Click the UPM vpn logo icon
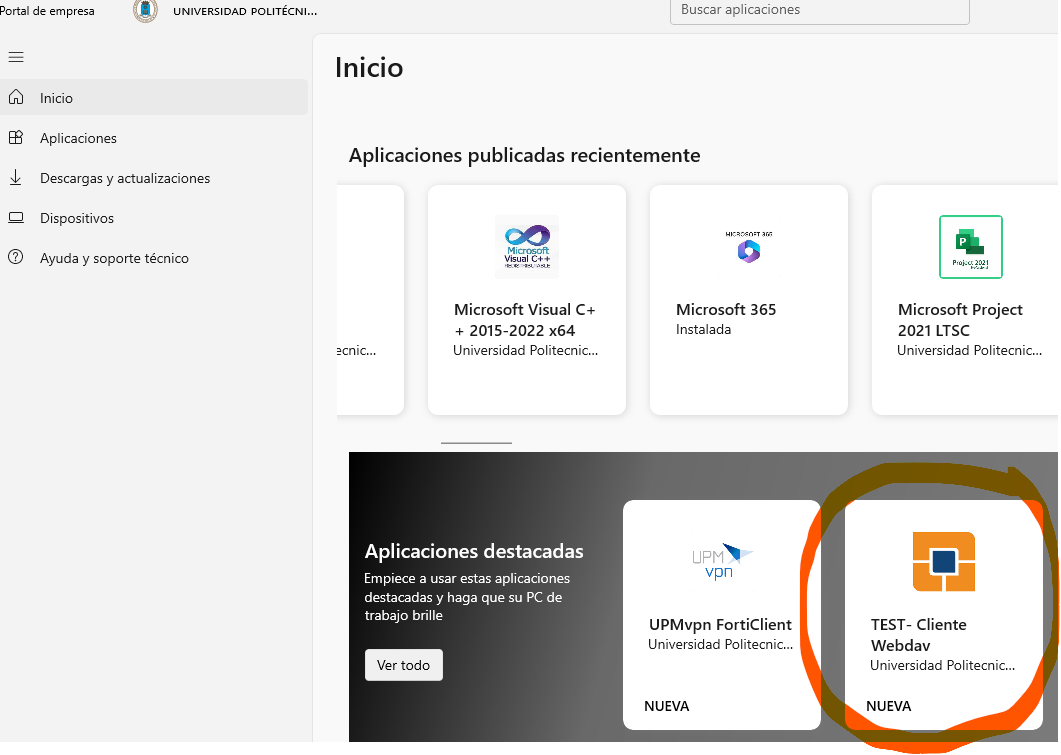 point(721,562)
